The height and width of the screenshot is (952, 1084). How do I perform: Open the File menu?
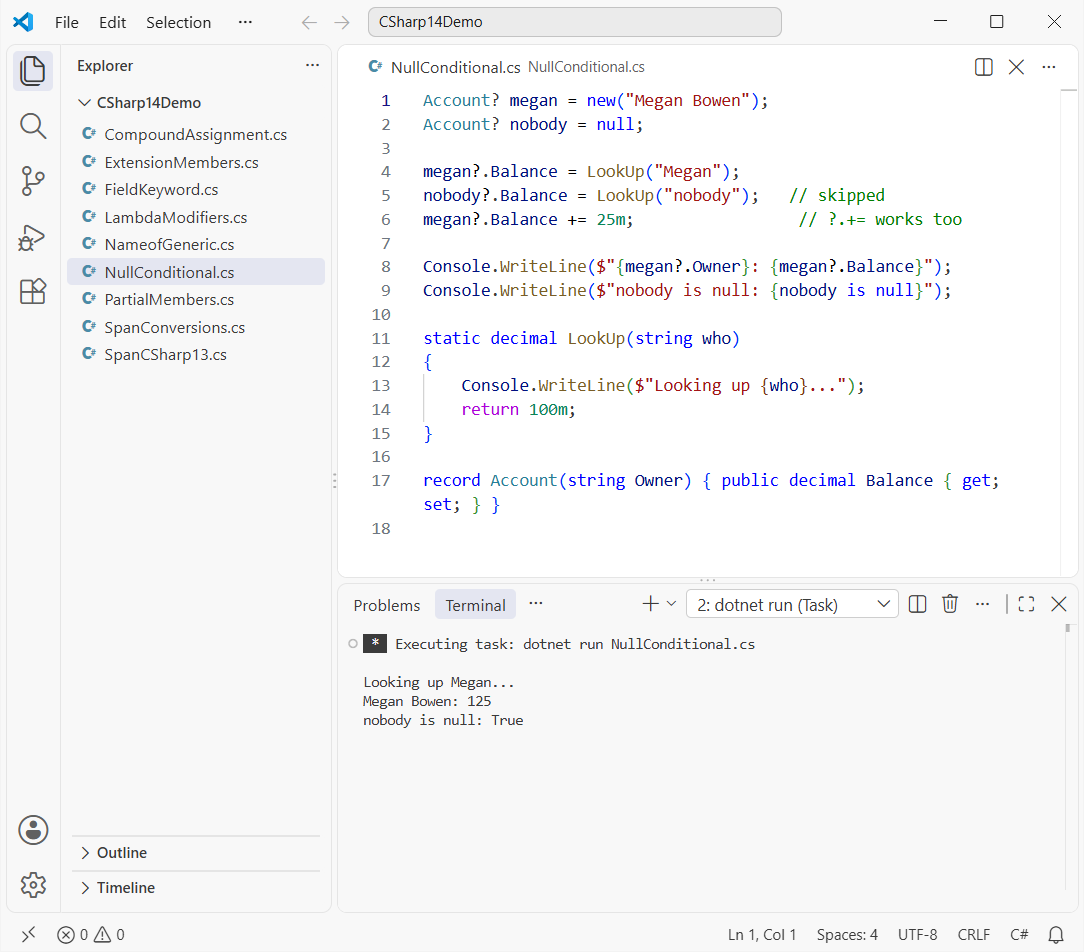point(66,23)
